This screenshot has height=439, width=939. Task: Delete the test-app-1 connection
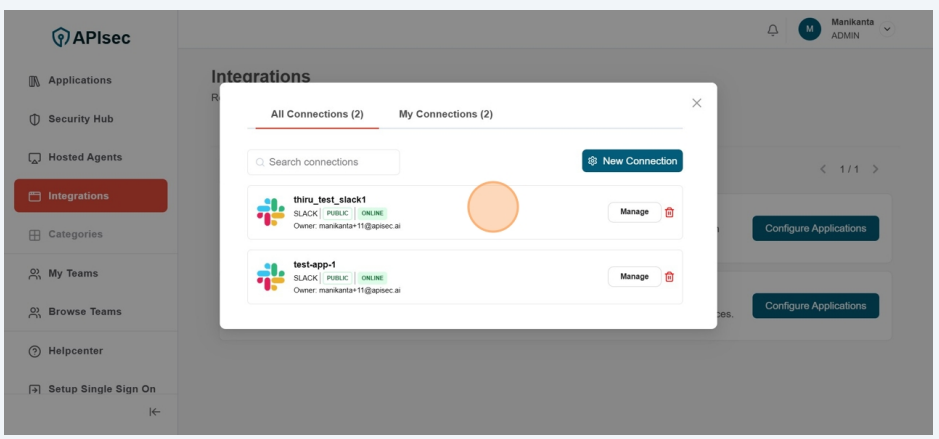(670, 277)
